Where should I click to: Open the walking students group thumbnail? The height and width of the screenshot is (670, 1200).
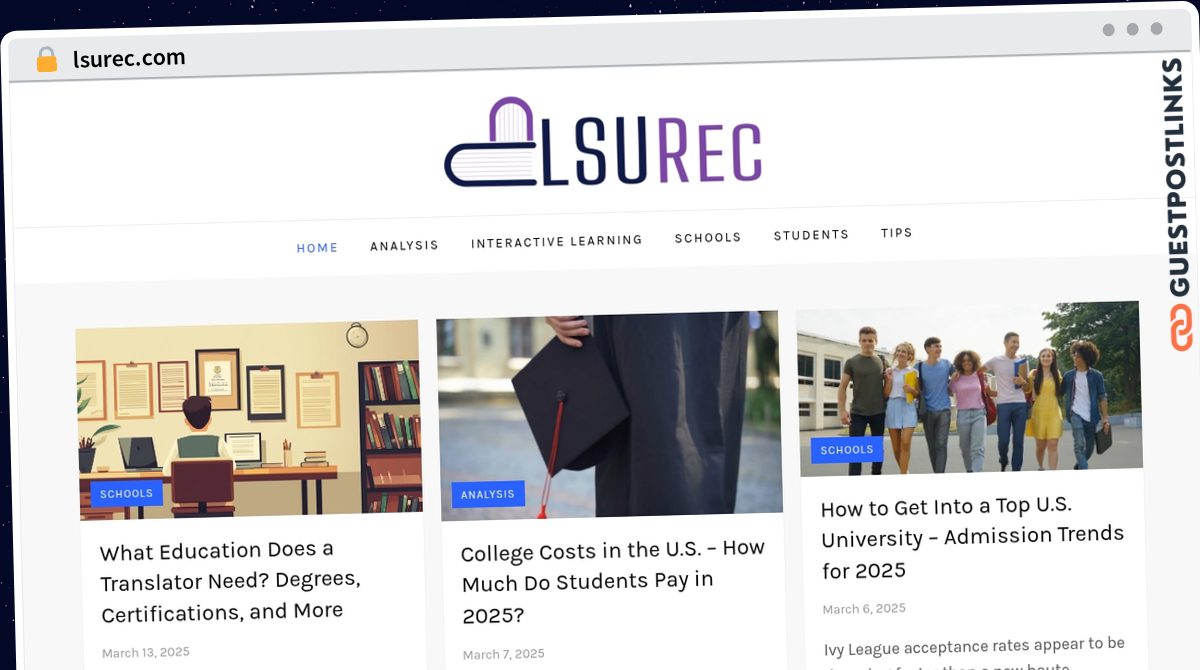(x=970, y=388)
